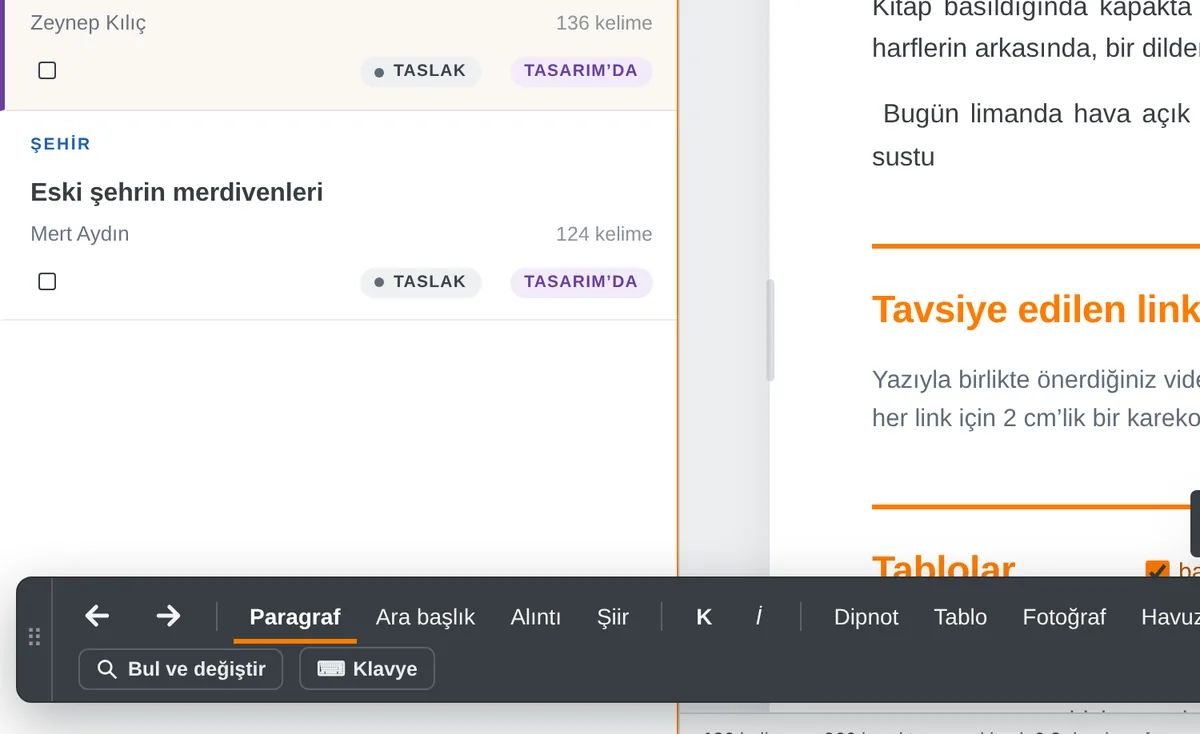Insert a Dipnot footnote
Image resolution: width=1200 pixels, height=734 pixels.
pyautogui.click(x=866, y=617)
